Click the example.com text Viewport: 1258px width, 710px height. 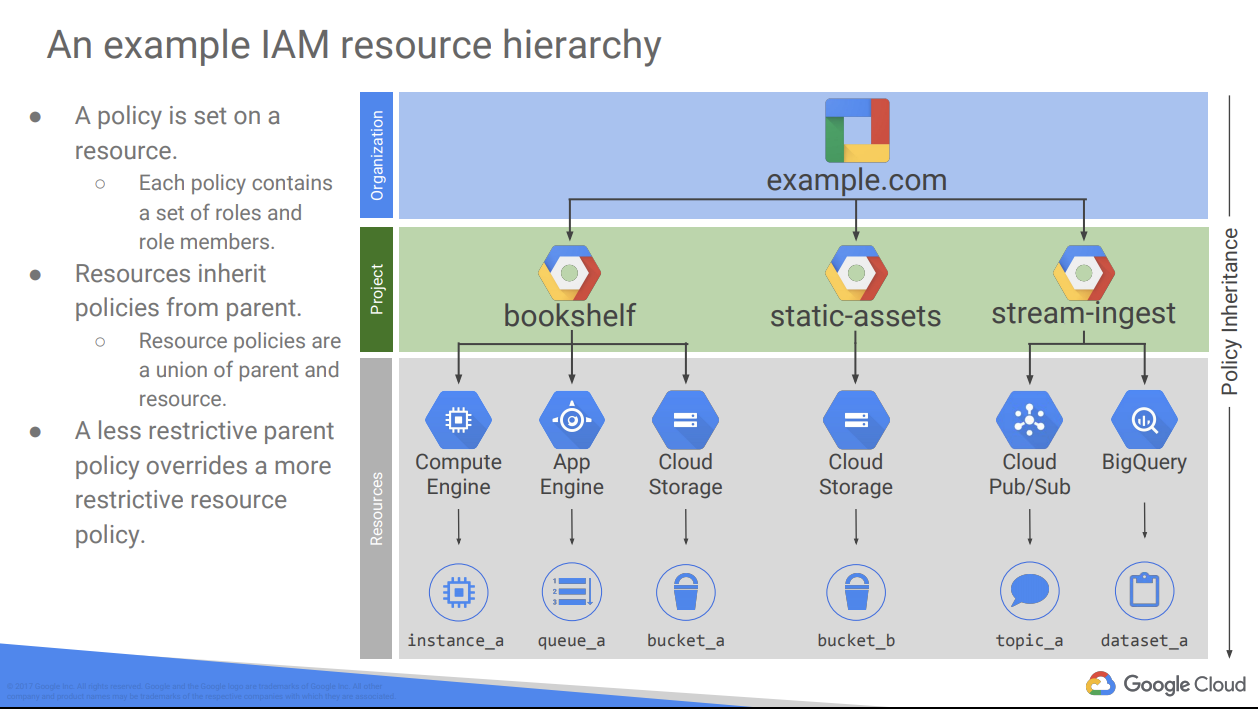(x=857, y=181)
